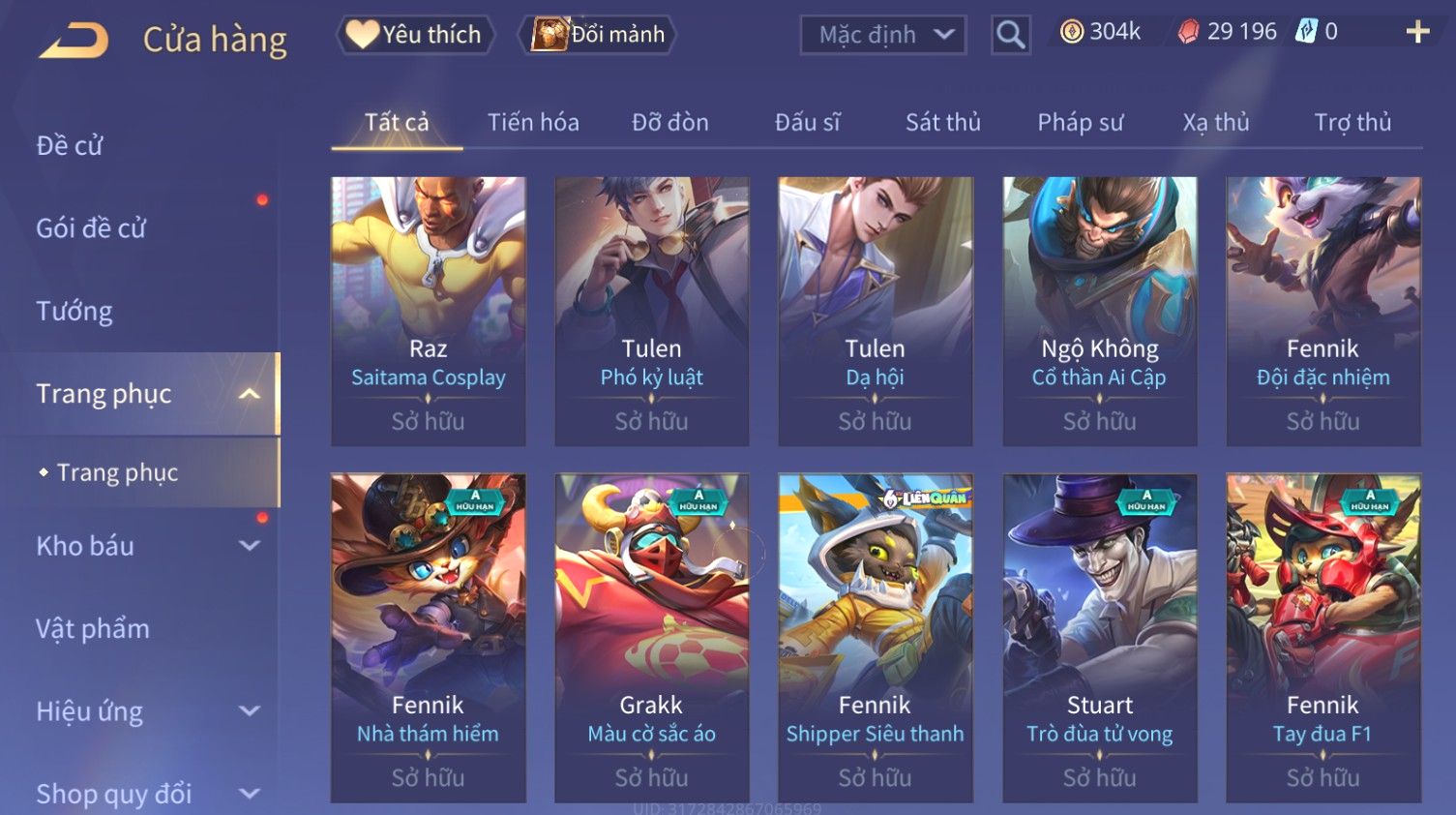Viewport: 1456px width, 815px height.
Task: Open Đổi mảnh chest exchange
Action: (597, 35)
